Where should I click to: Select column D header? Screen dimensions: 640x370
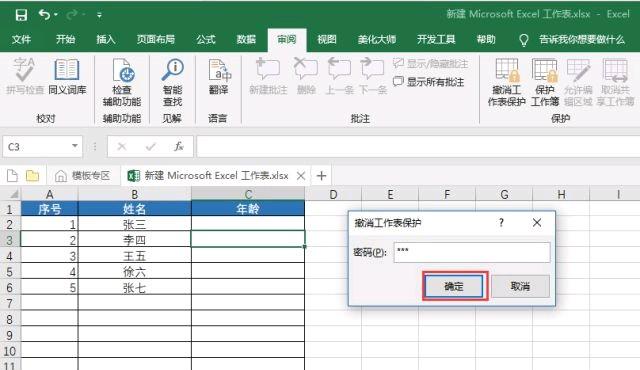pos(333,194)
